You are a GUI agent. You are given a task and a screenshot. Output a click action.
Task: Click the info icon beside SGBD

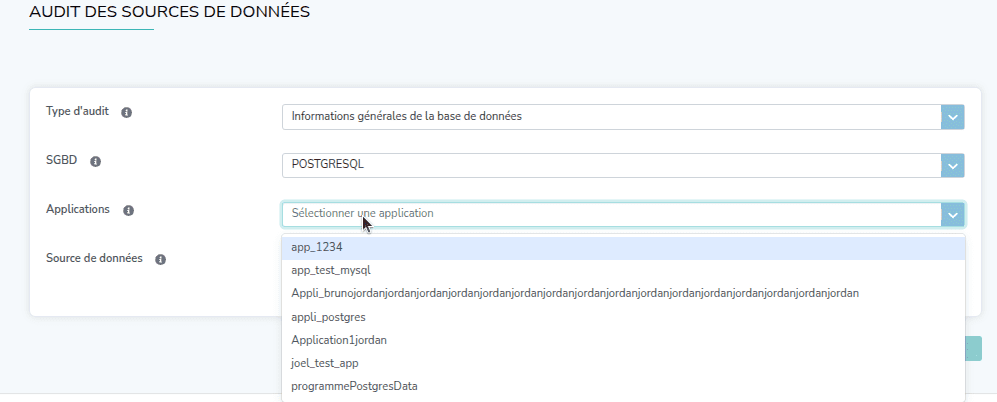(96, 161)
